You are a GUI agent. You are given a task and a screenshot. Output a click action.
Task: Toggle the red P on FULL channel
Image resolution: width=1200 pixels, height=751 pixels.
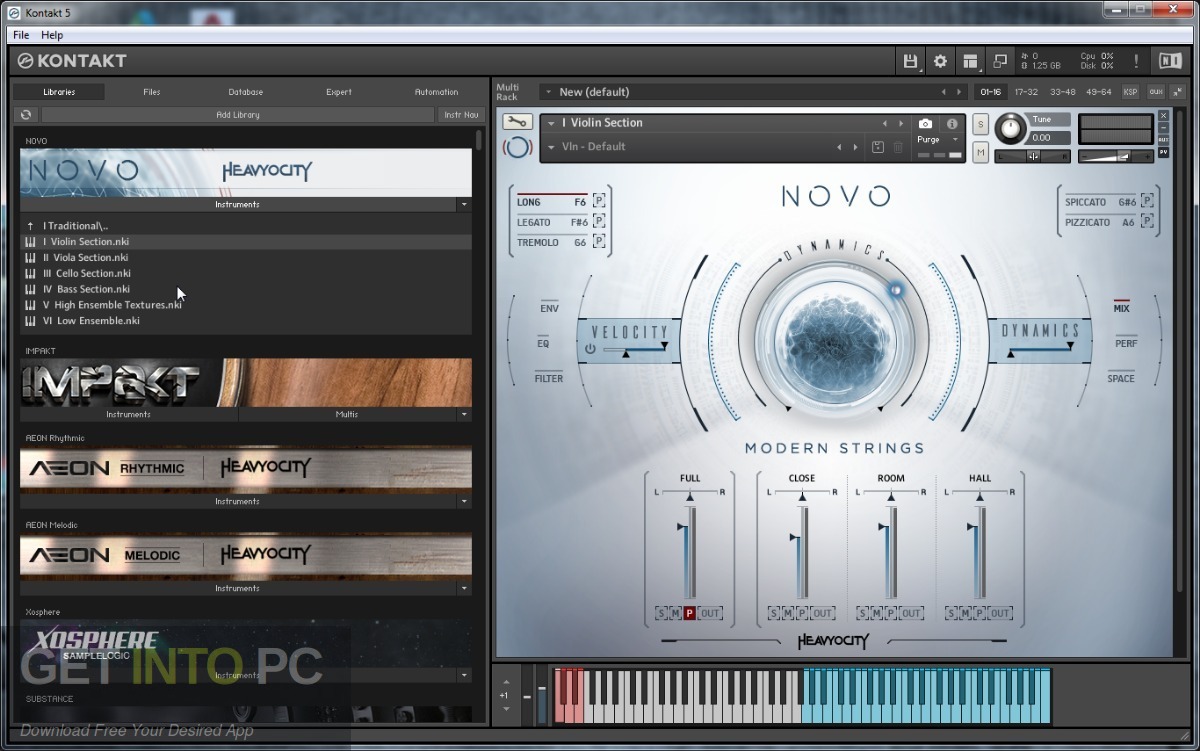coord(690,613)
